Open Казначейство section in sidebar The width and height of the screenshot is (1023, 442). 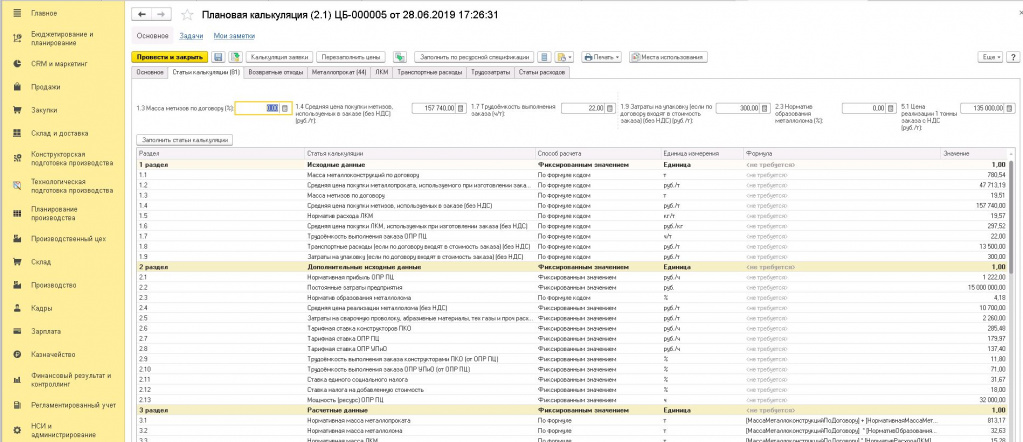[63, 355]
